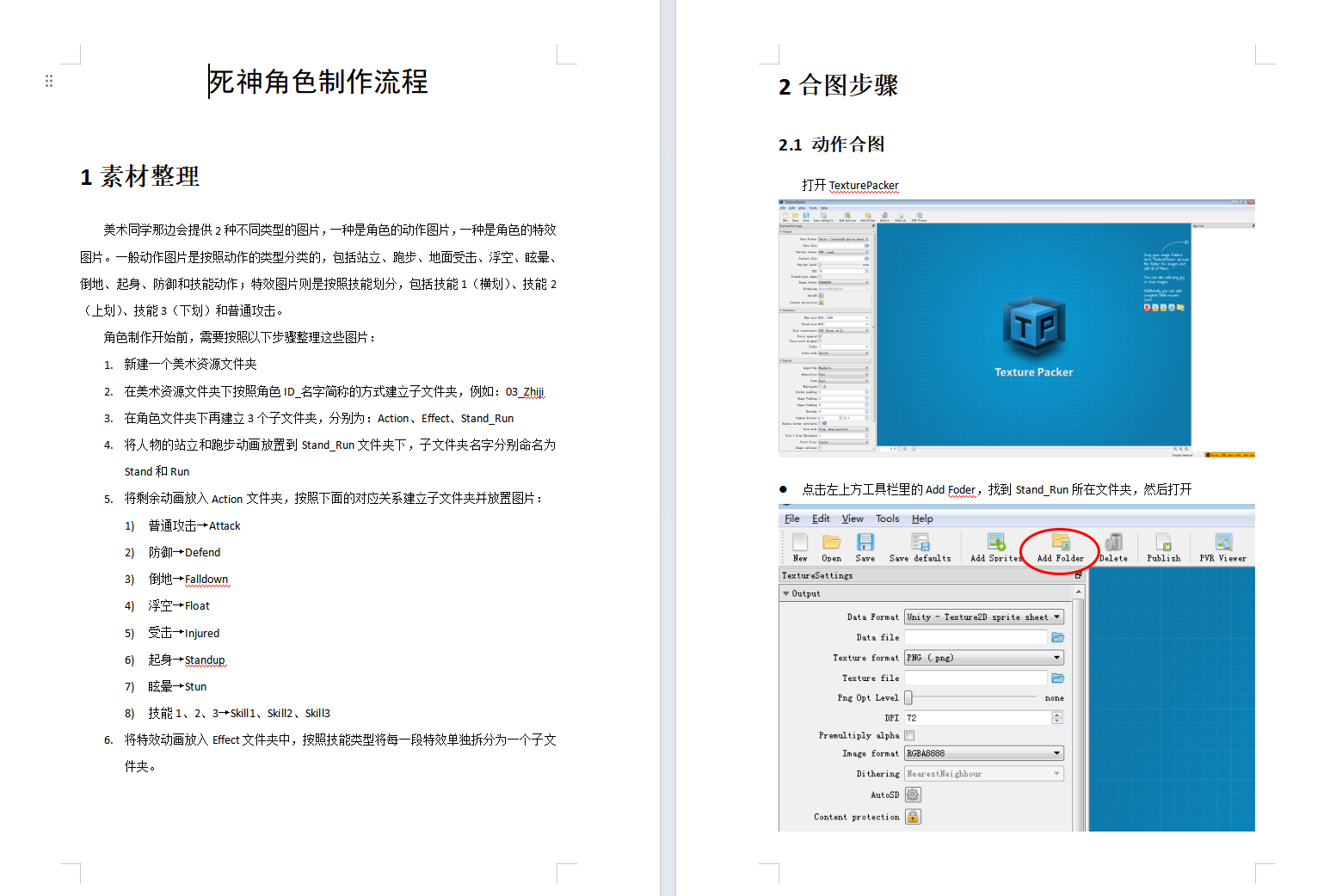Click the New icon in TexturePacker toolbar
Screen dimensions: 1336x896
click(x=800, y=543)
